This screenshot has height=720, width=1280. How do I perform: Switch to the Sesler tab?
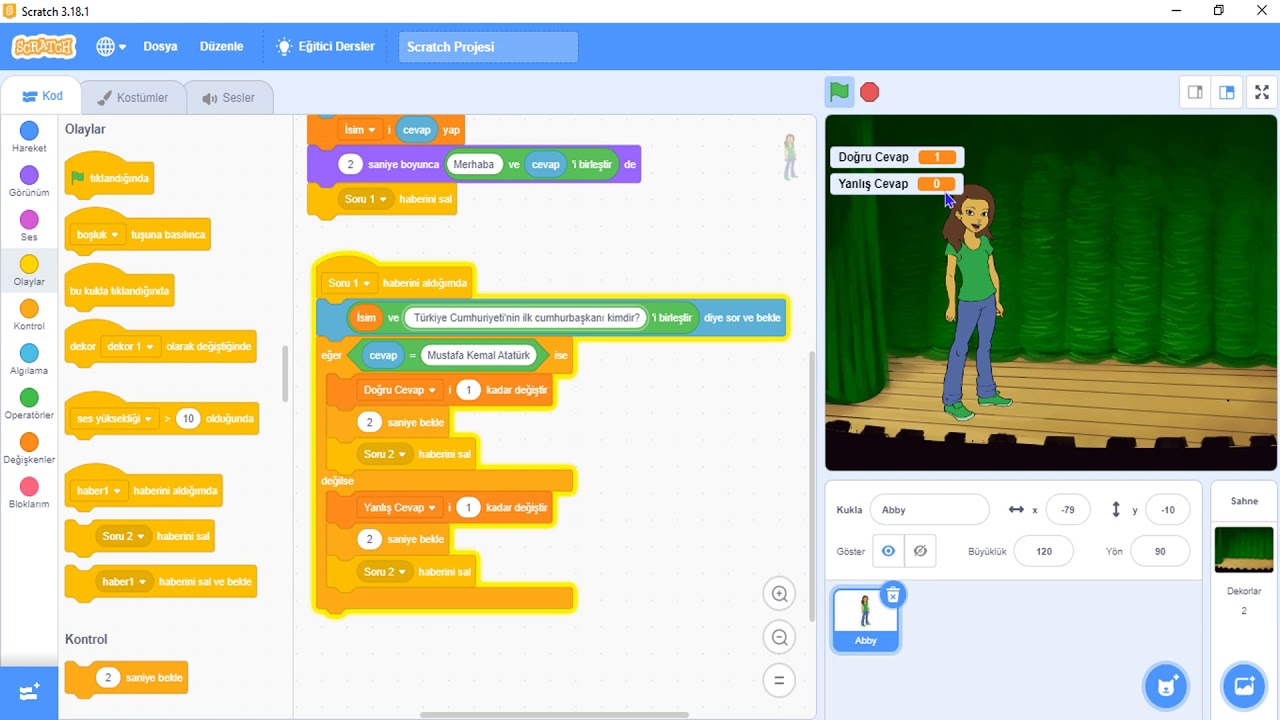(x=228, y=98)
